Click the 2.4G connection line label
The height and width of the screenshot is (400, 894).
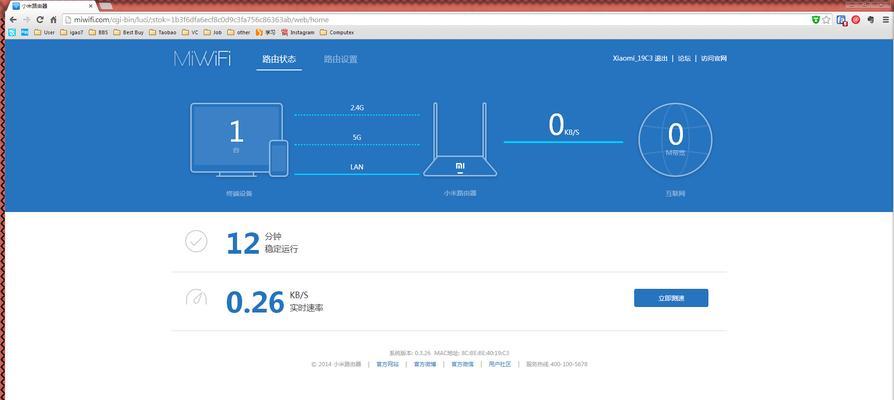tap(357, 107)
